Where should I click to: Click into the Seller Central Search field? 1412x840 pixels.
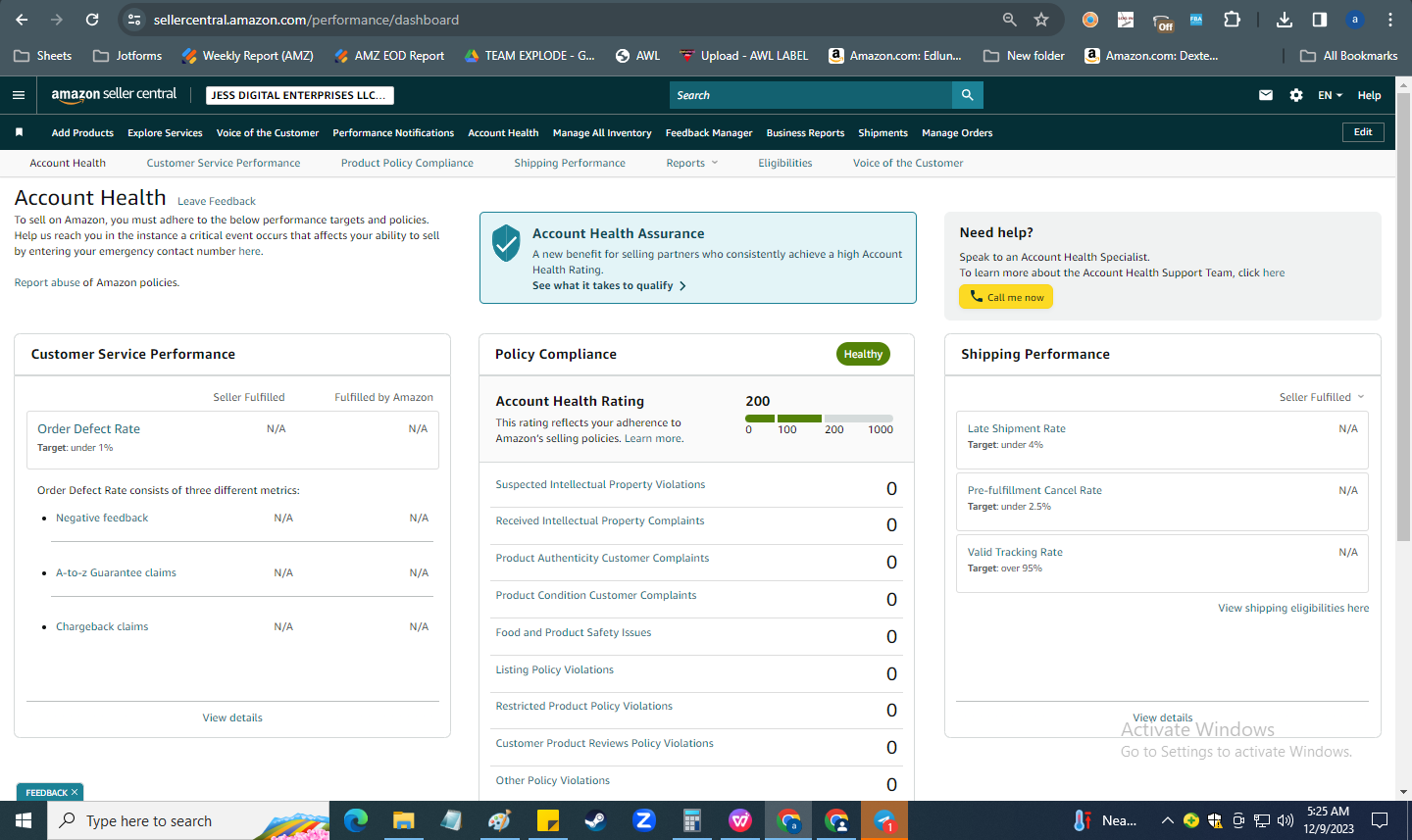pos(811,95)
